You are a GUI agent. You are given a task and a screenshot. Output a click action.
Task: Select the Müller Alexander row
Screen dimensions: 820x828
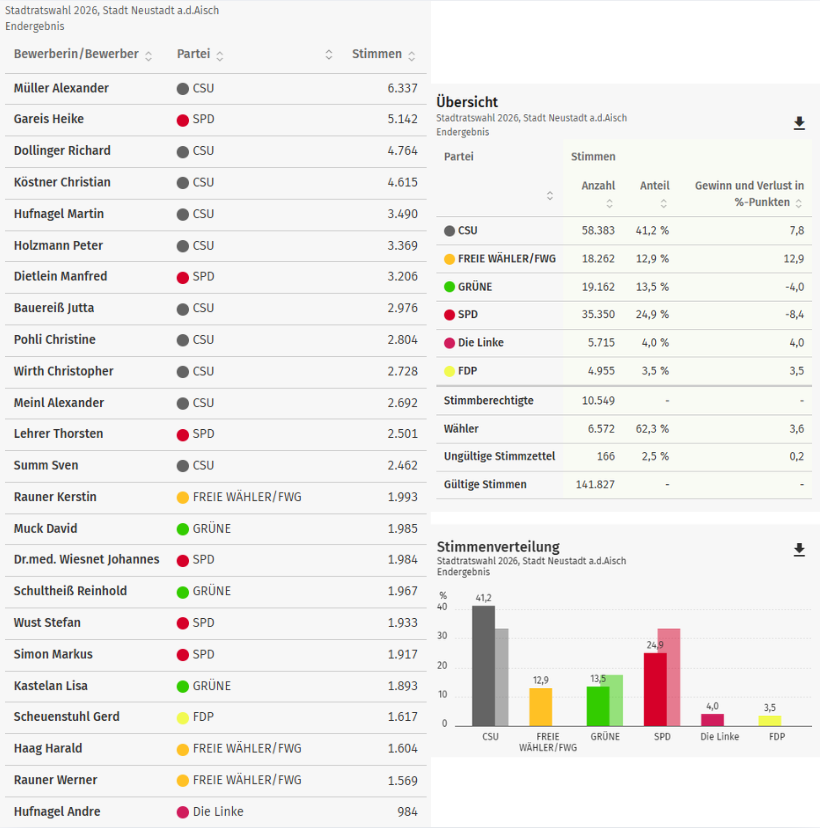pyautogui.click(x=215, y=88)
